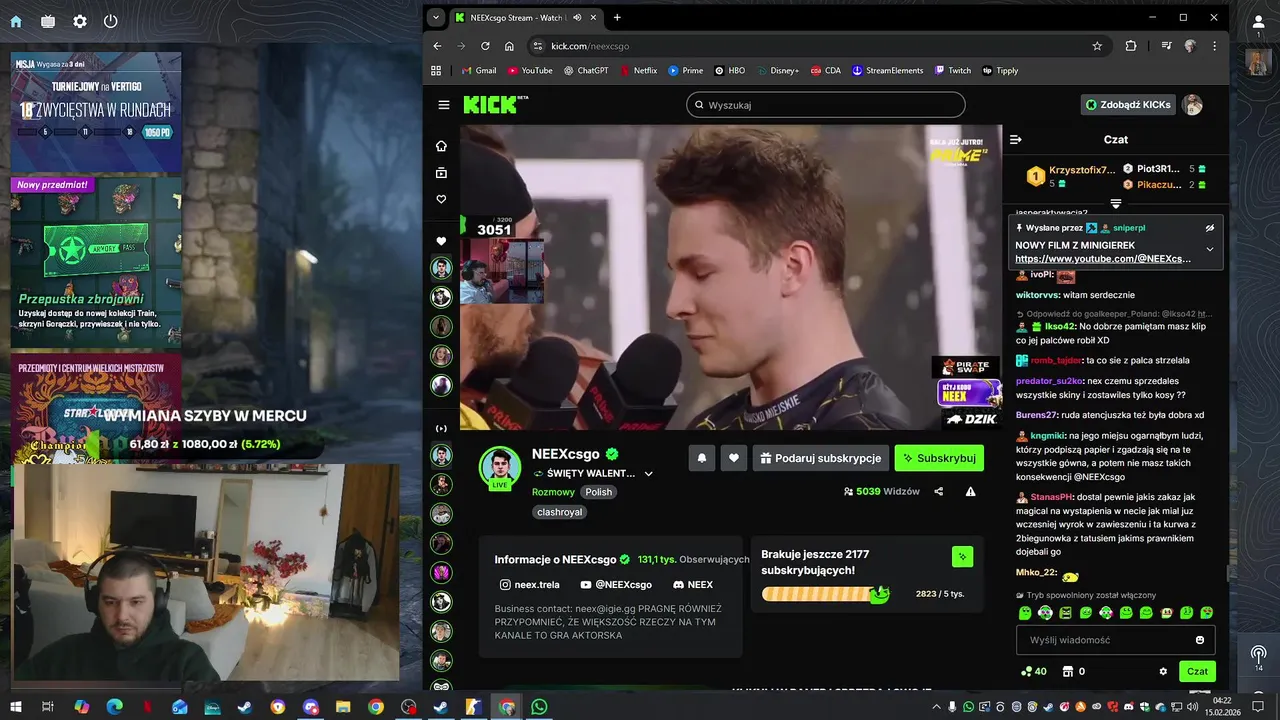Image resolution: width=1280 pixels, height=720 pixels.
Task: Click Podaruj subskrypcje button
Action: tap(820, 458)
